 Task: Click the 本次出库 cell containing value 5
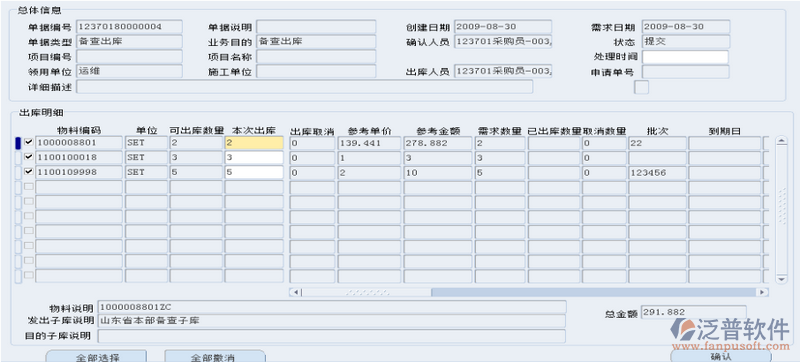click(x=254, y=172)
